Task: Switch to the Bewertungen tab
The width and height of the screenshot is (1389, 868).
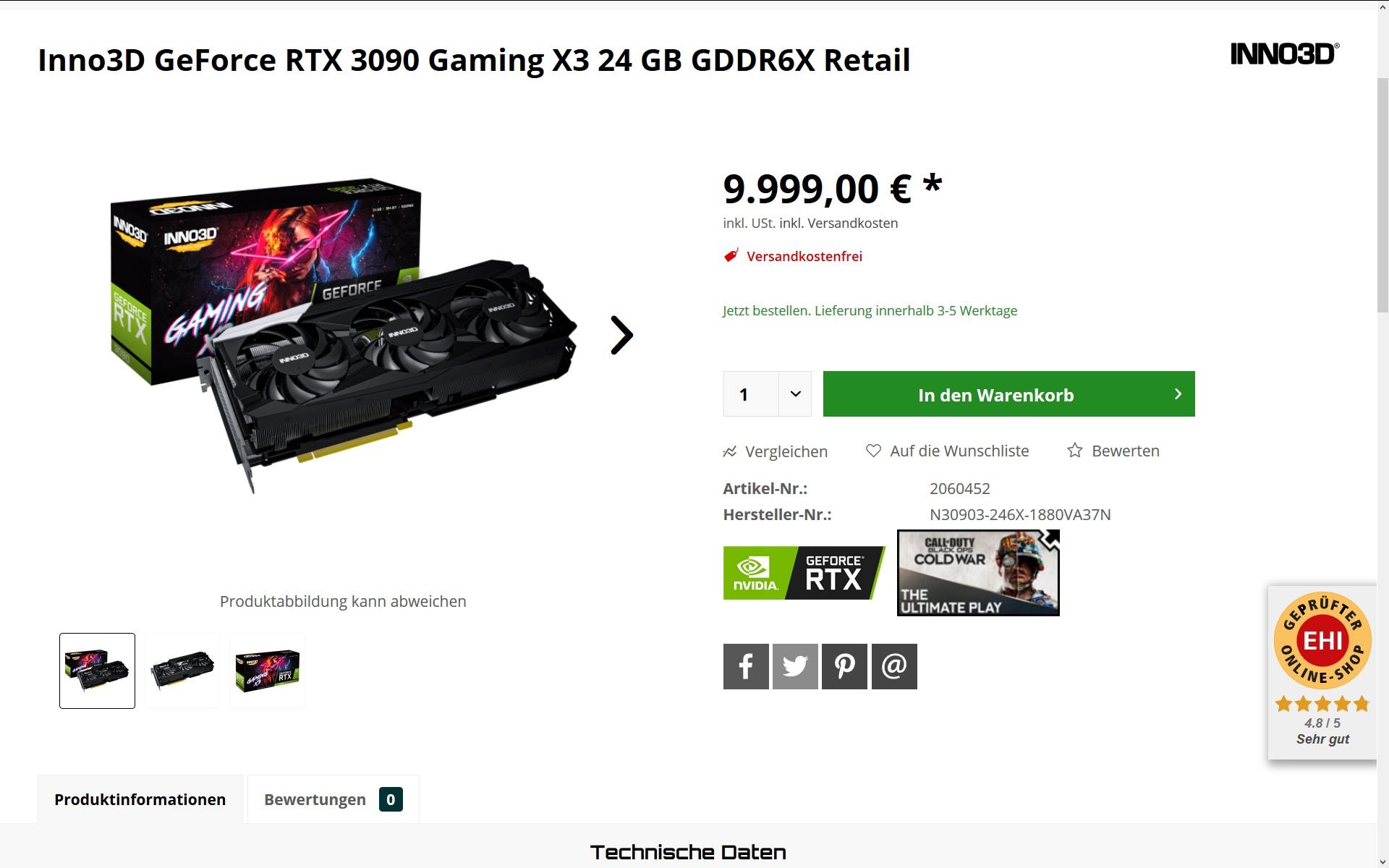Action: pyautogui.click(x=333, y=799)
